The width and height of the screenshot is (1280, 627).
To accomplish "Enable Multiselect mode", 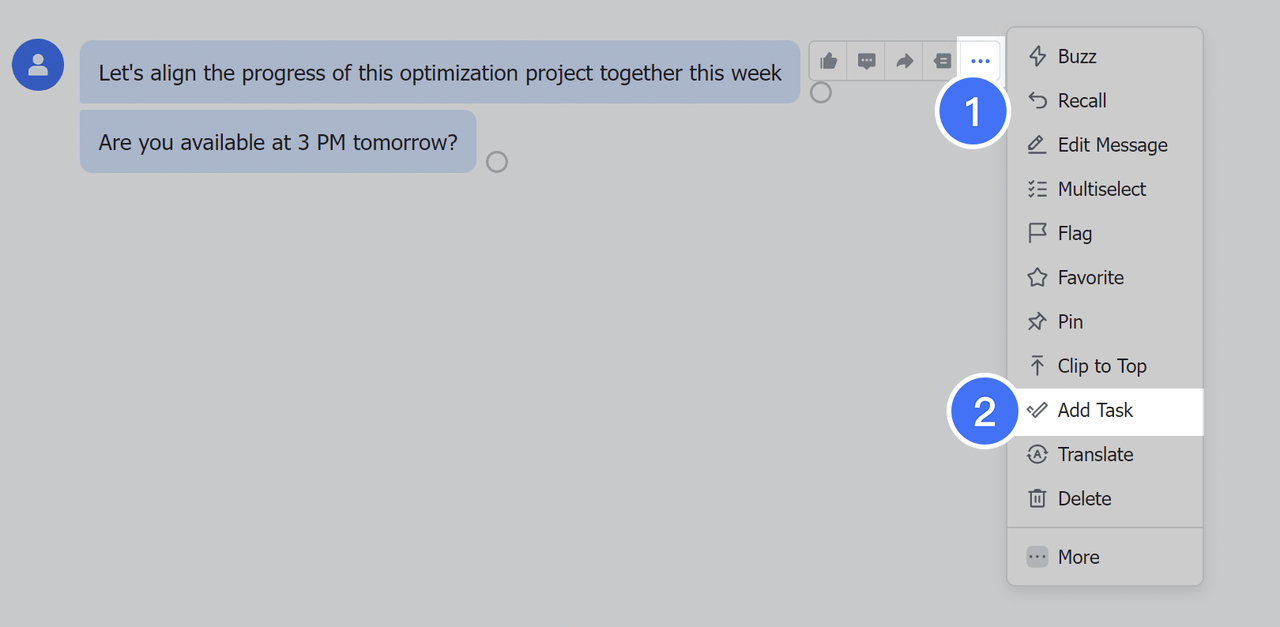I will pos(1100,188).
